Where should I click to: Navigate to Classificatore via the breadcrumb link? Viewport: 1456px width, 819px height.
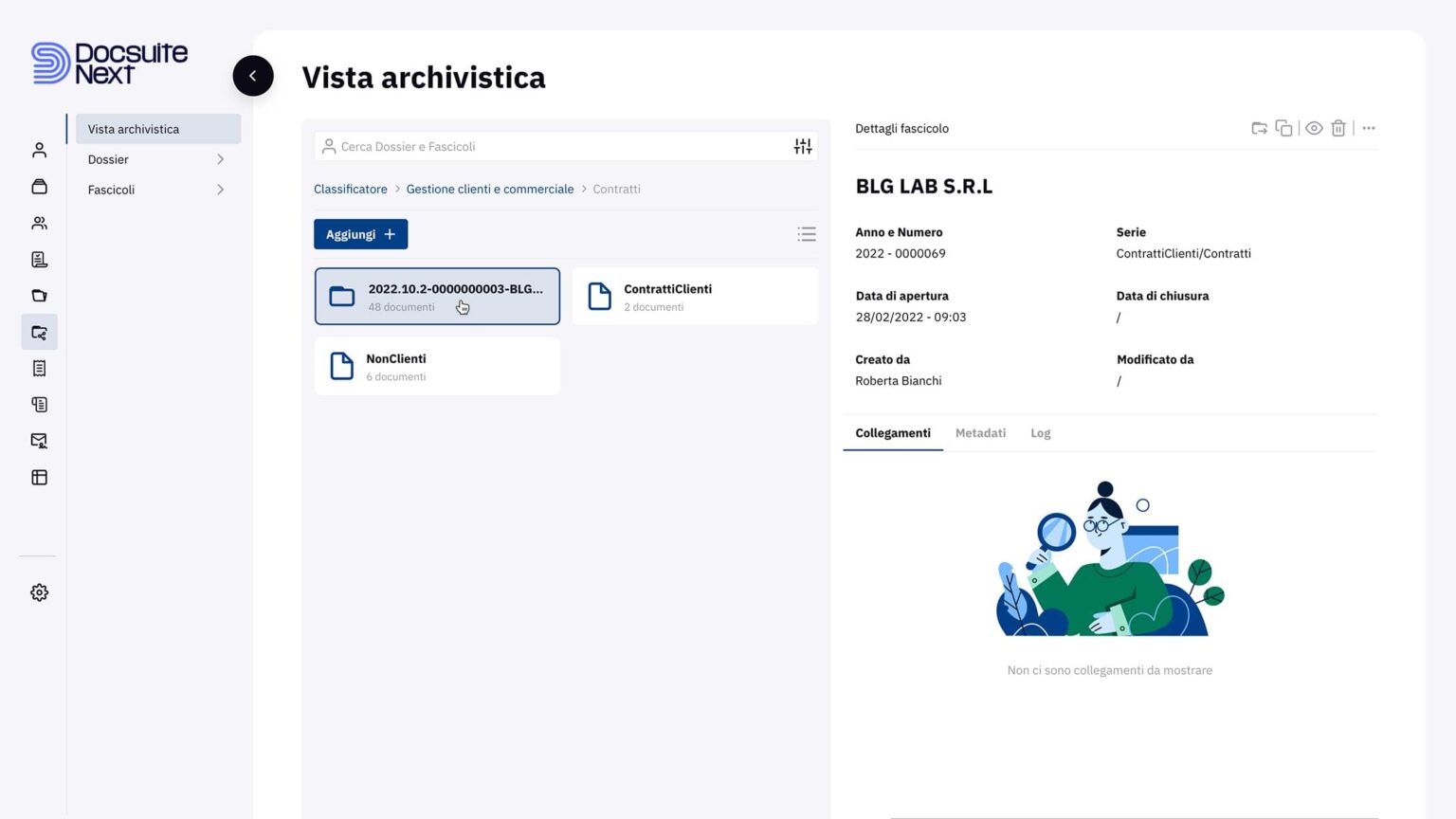click(x=350, y=189)
